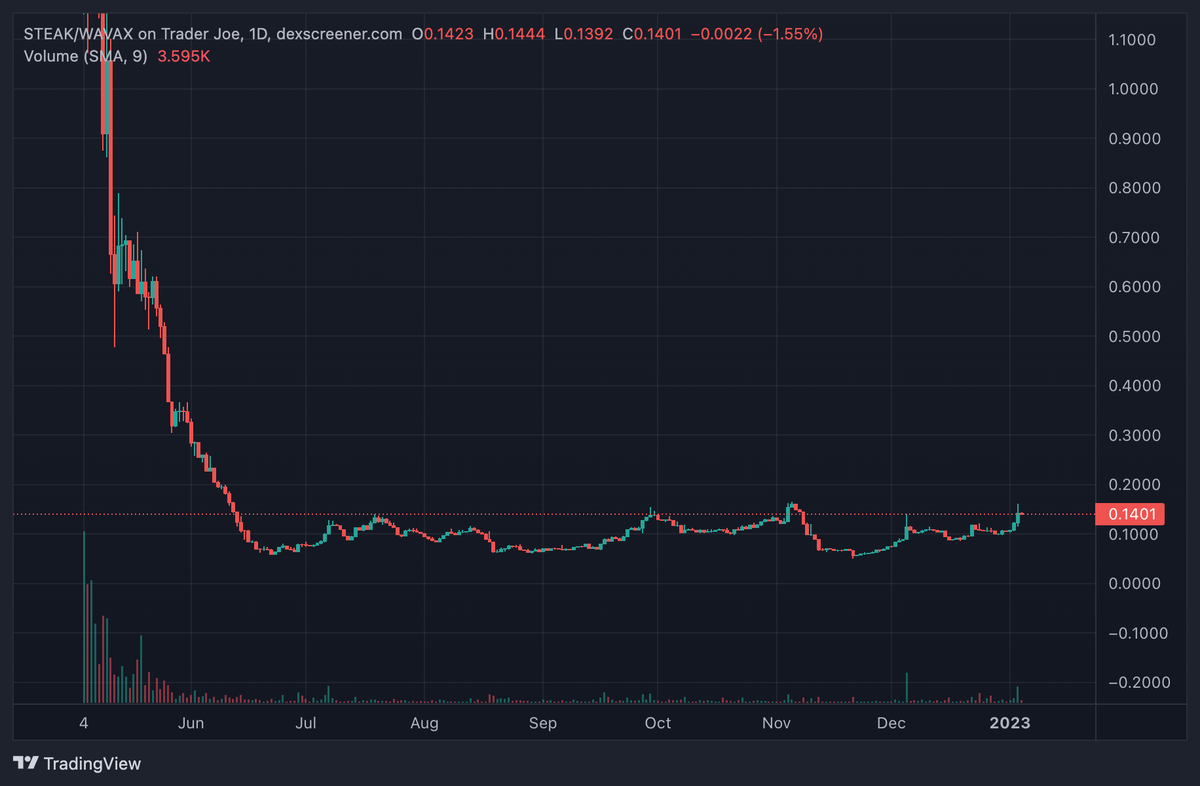
Task: Click the 2023 label on time axis
Action: [x=1010, y=722]
